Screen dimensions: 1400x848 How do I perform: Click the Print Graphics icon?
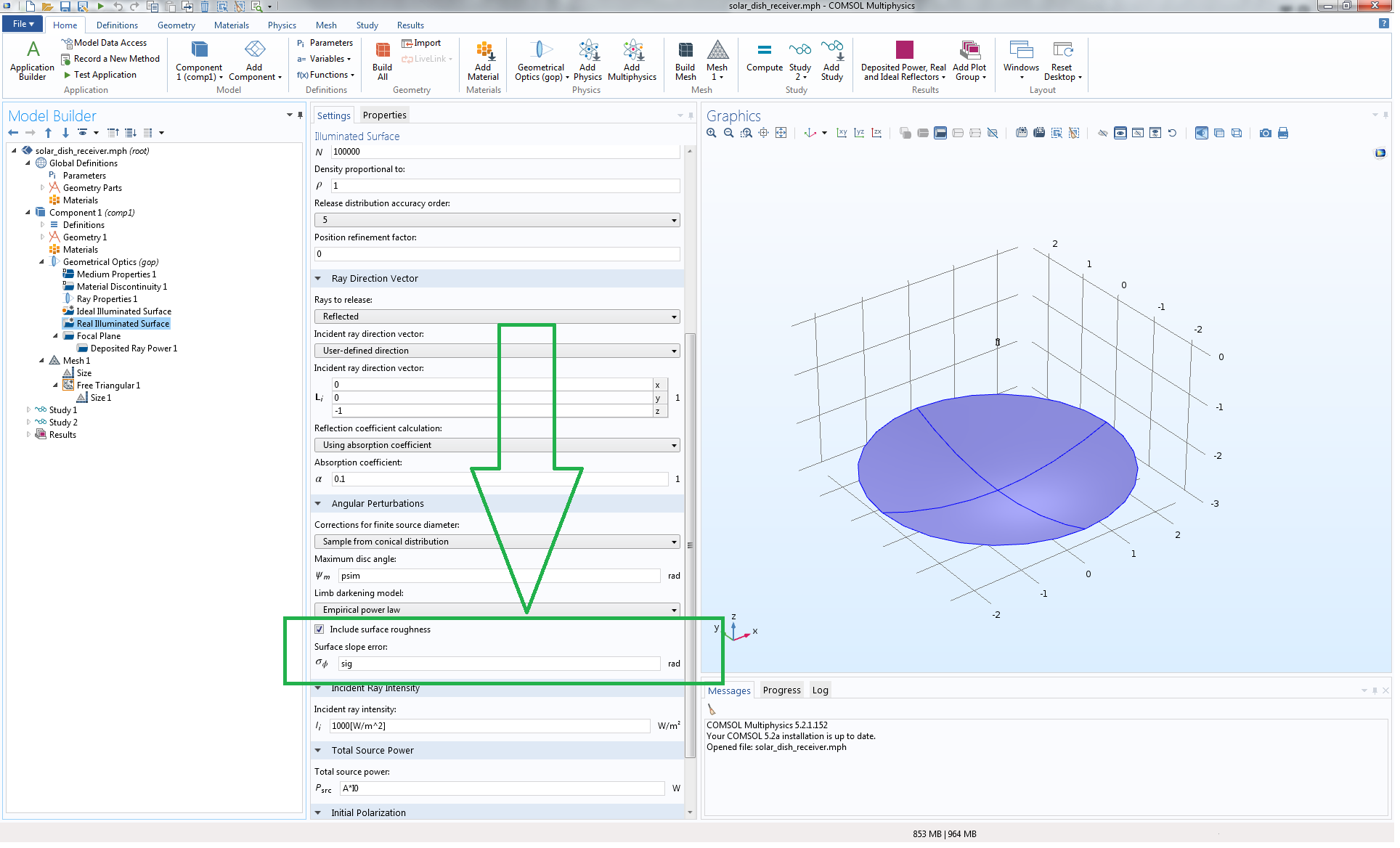[x=1283, y=134]
